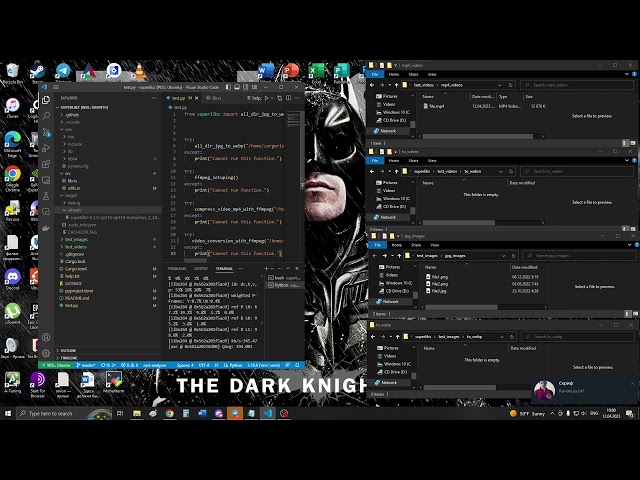Expand the TIMELINE section in the sidebar
Image resolution: width=640 pixels, height=480 pixels.
pos(67,358)
